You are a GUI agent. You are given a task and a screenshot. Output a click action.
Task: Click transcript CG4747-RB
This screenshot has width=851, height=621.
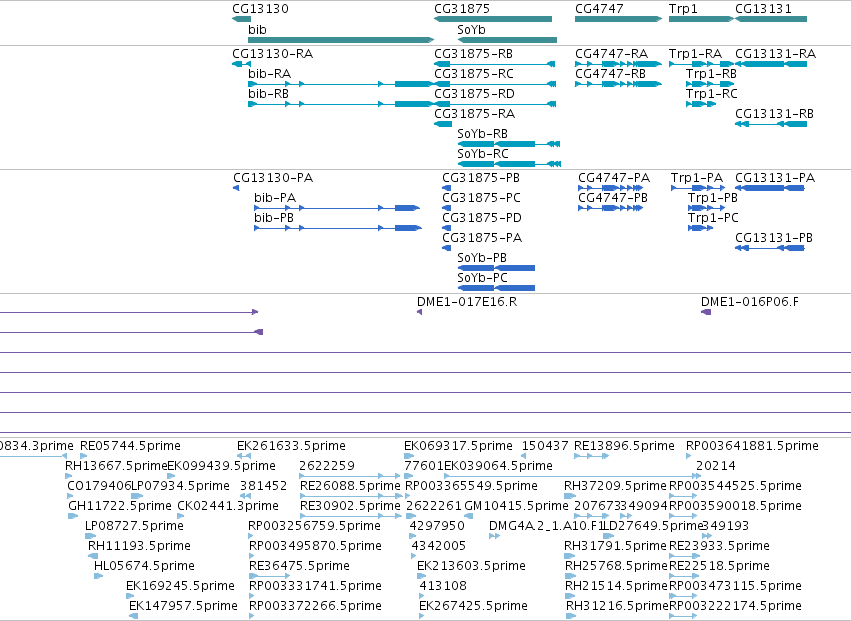point(618,84)
